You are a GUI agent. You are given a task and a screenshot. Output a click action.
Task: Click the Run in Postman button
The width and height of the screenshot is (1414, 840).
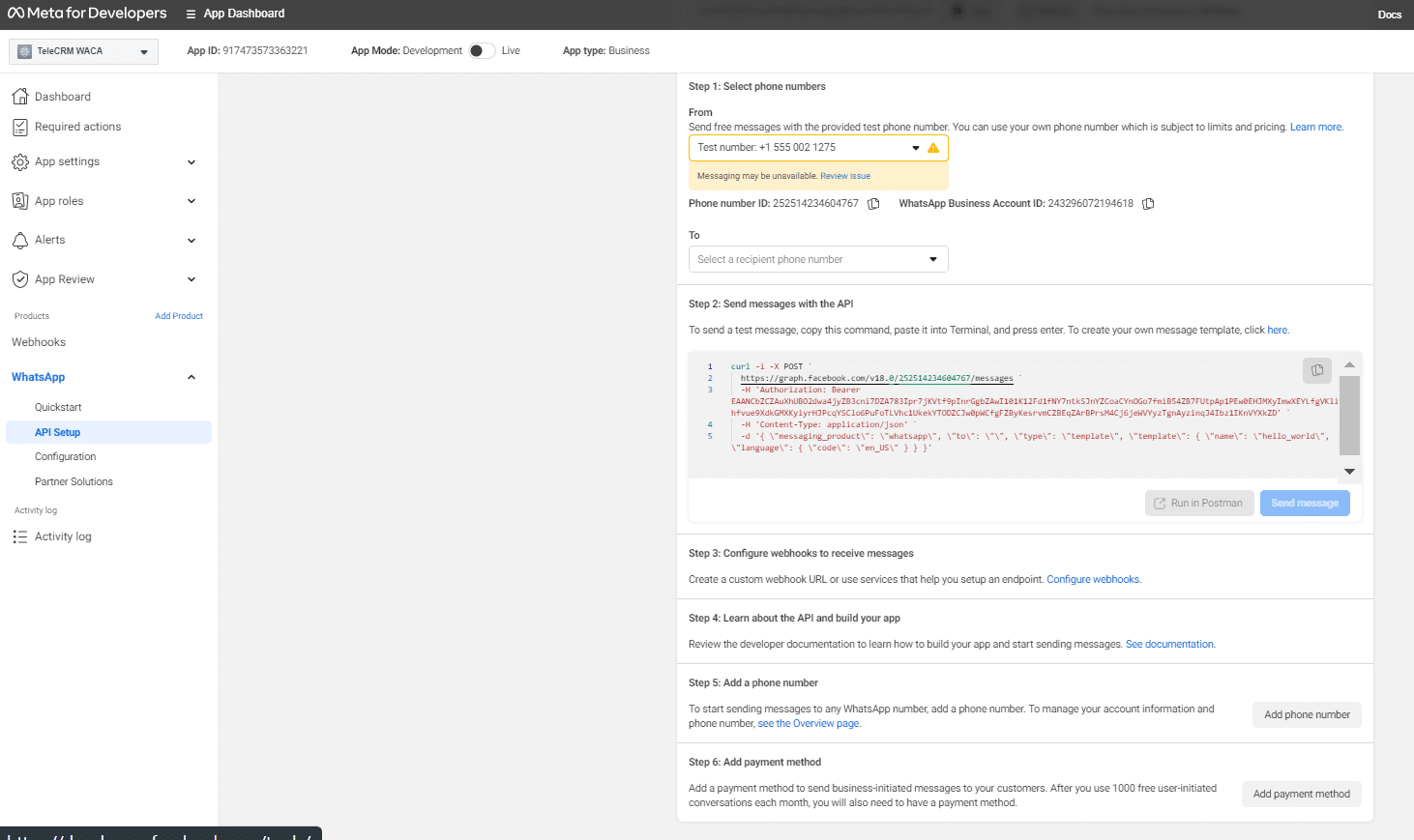click(1199, 503)
